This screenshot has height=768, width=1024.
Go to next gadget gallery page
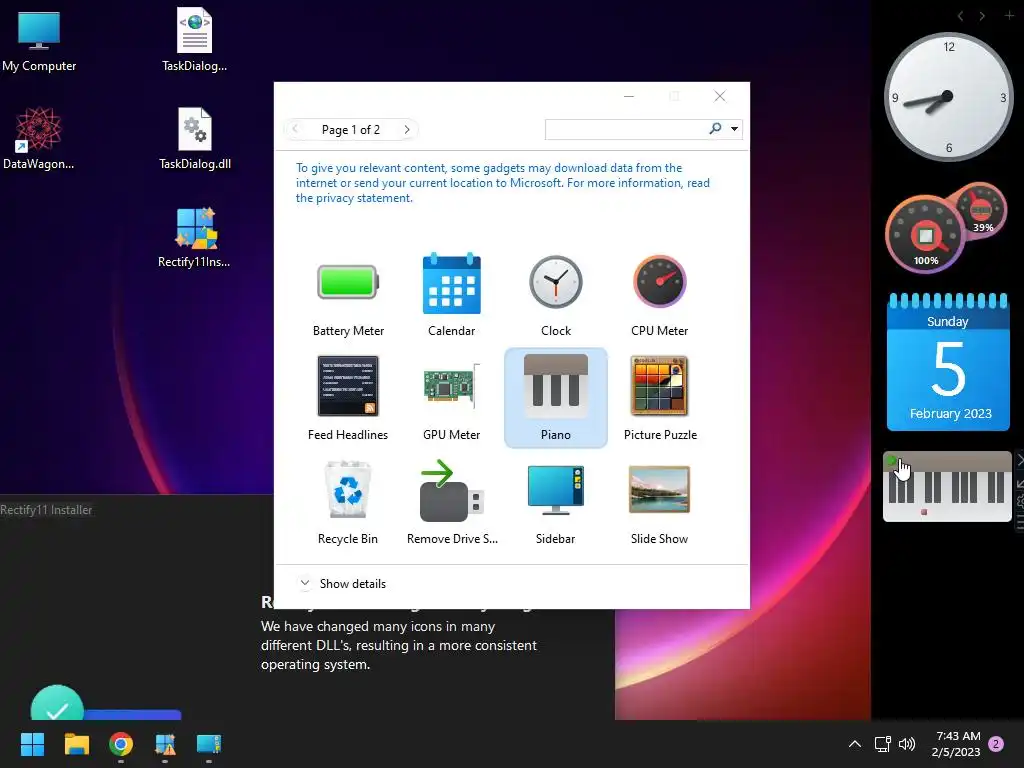tap(407, 129)
